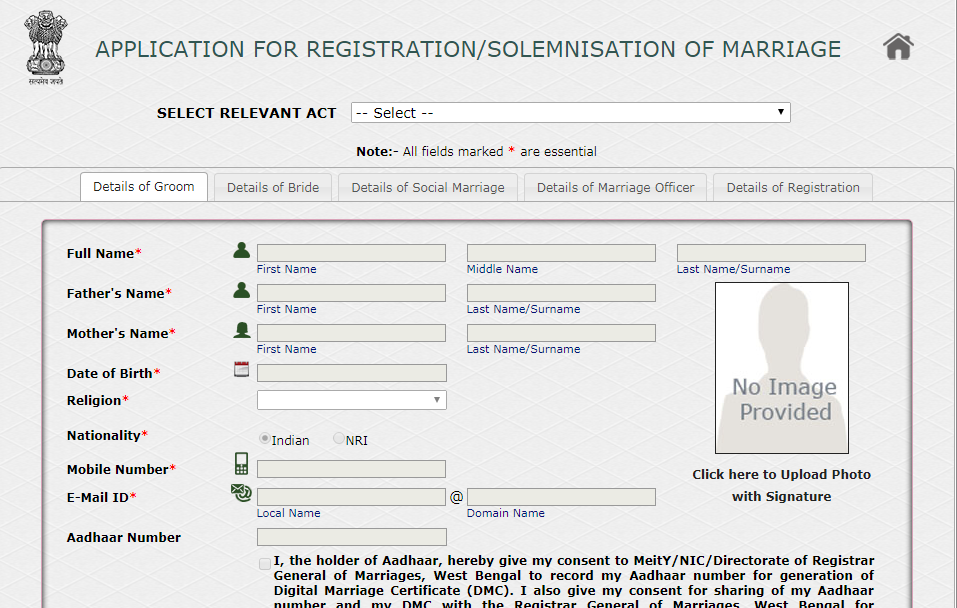The height and width of the screenshot is (608, 957).
Task: Click the No Image Provided photo placeholder
Action: coord(781,367)
